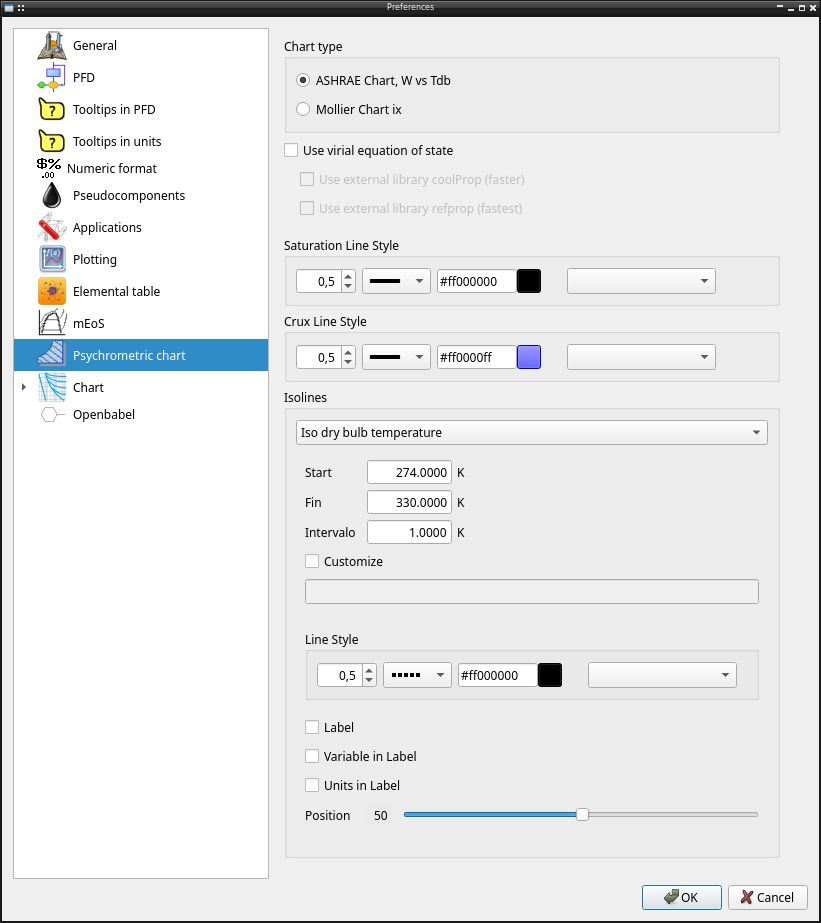Click the Plotting graph icon

click(52, 259)
